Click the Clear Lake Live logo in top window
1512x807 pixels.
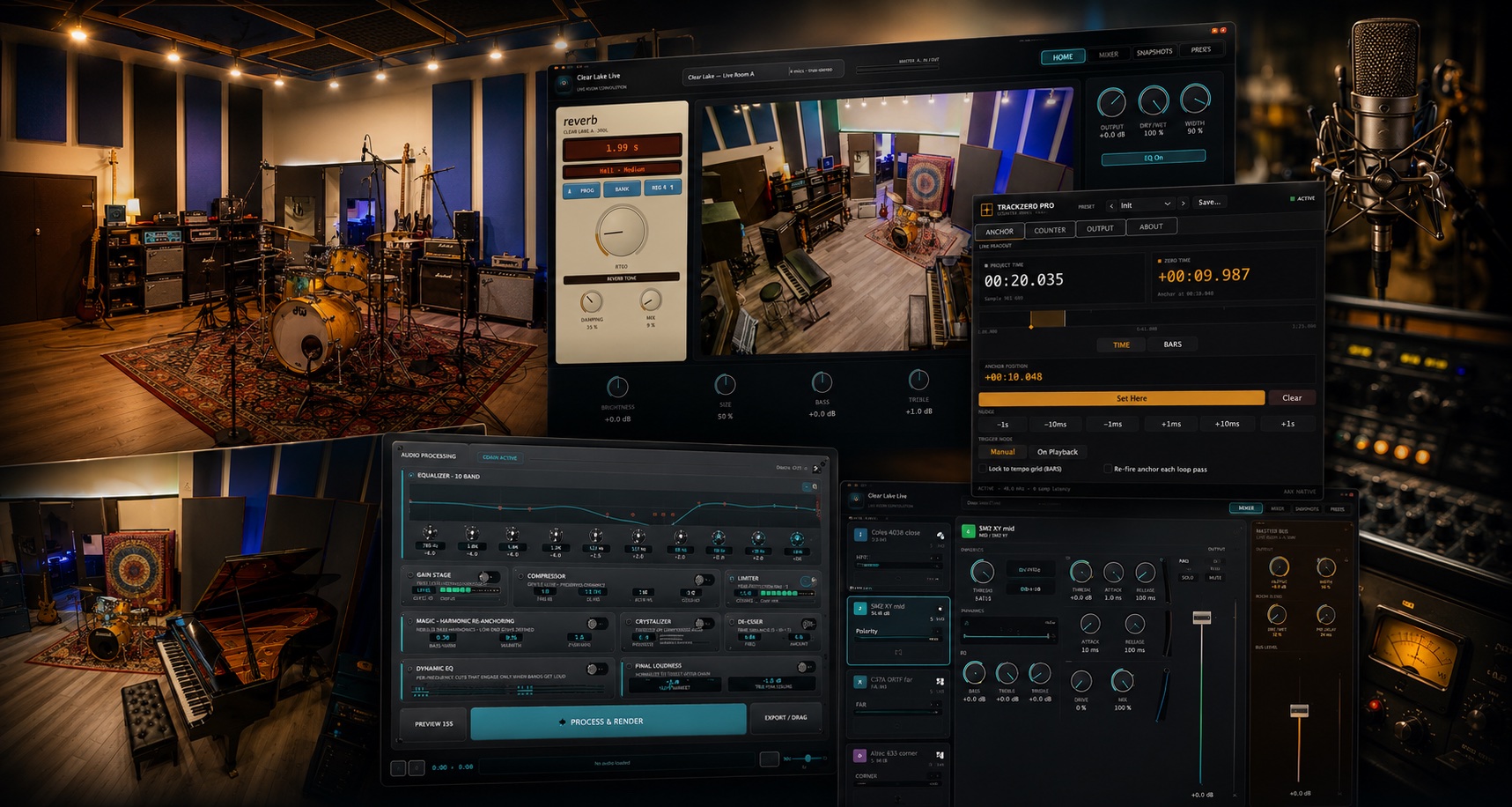coord(564,83)
